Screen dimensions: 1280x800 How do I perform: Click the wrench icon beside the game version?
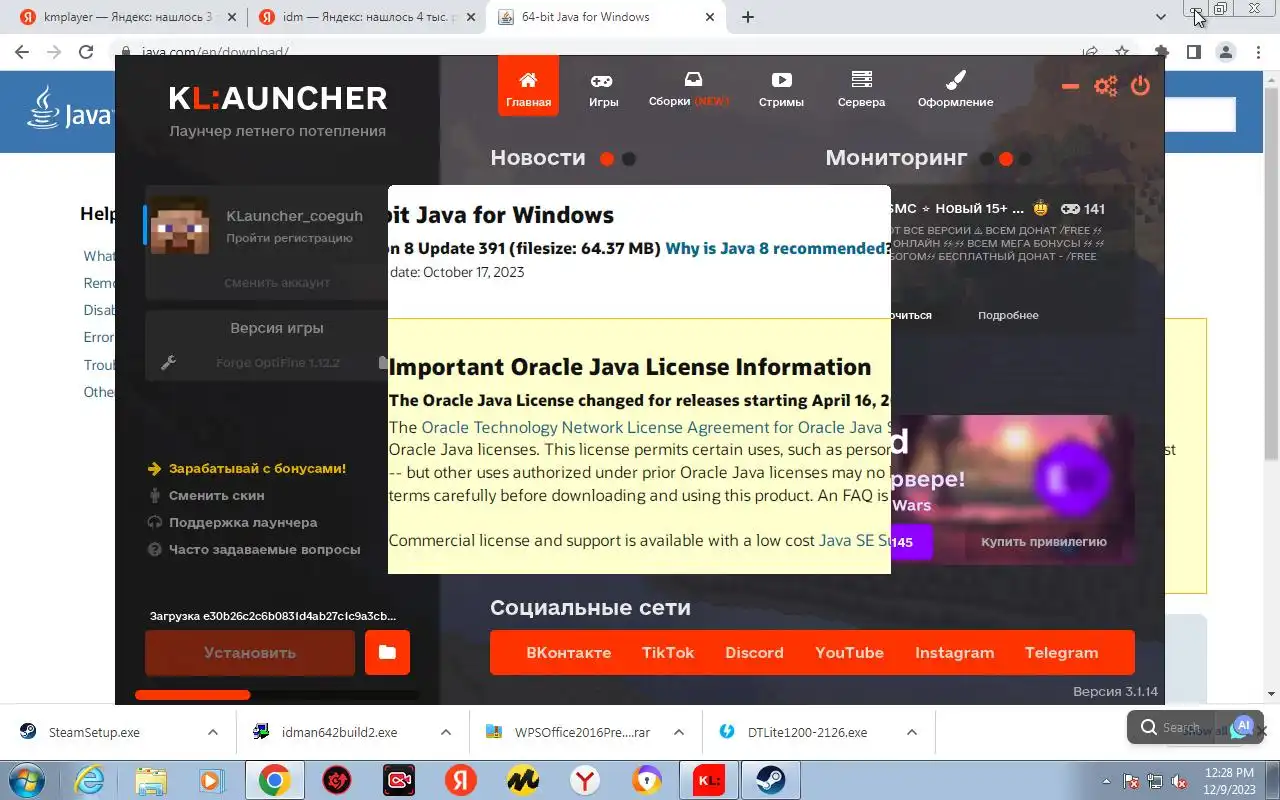click(168, 363)
